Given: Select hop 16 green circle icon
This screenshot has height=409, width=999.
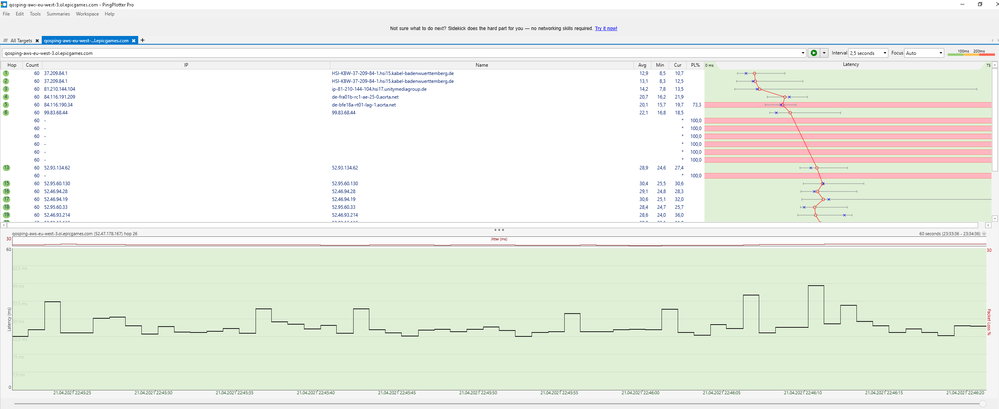Looking at the screenshot, I should point(6,191).
